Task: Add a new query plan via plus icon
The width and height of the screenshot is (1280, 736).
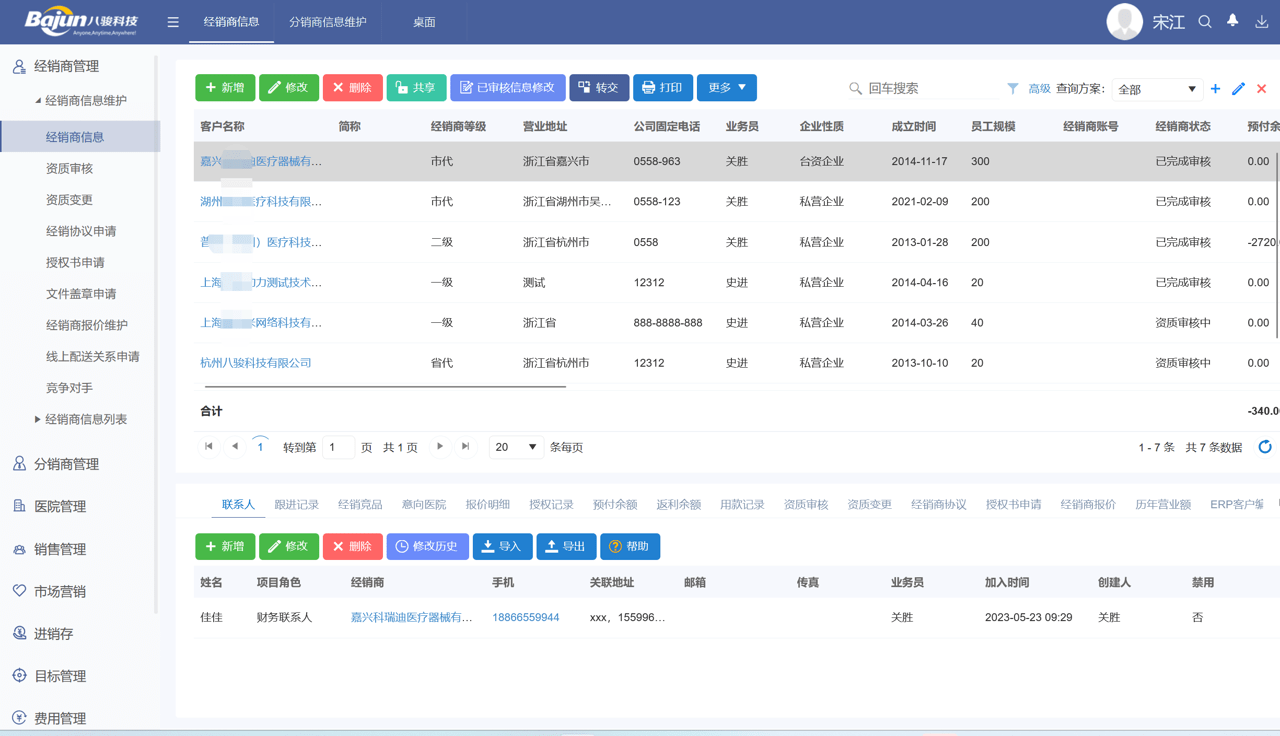Action: (x=1215, y=88)
